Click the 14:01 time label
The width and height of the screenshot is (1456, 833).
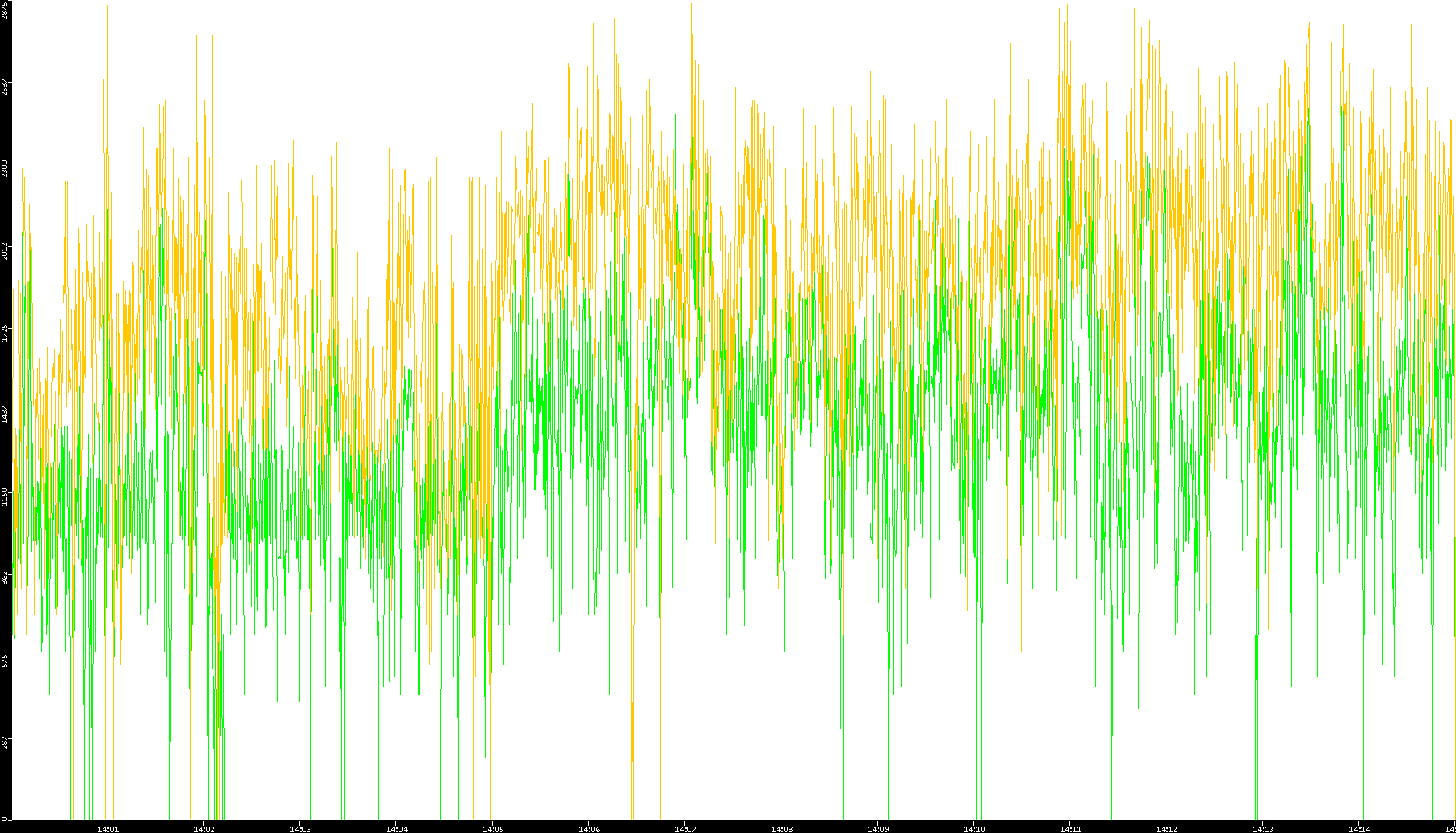[107, 829]
